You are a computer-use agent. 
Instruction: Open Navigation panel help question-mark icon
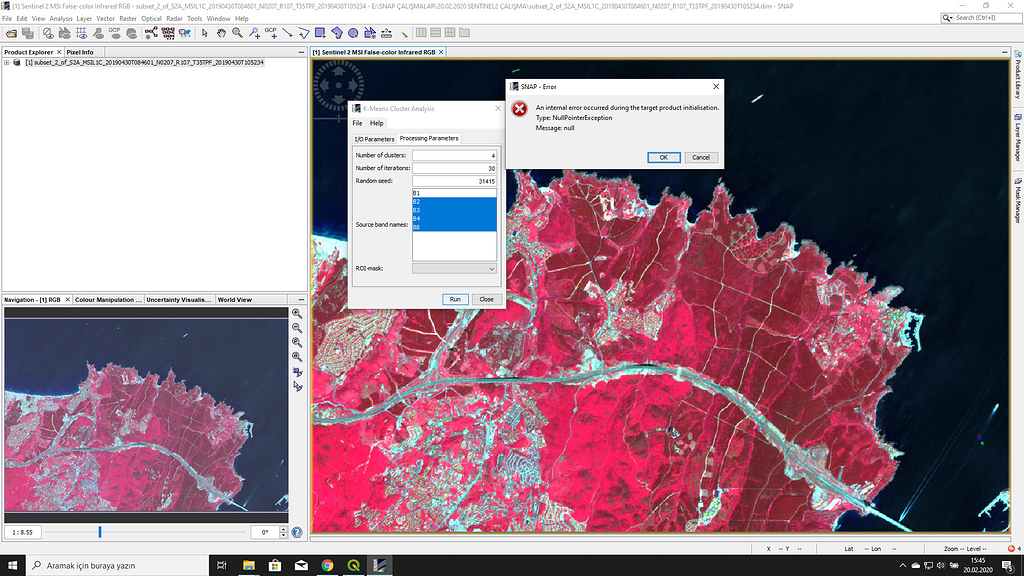(x=297, y=532)
